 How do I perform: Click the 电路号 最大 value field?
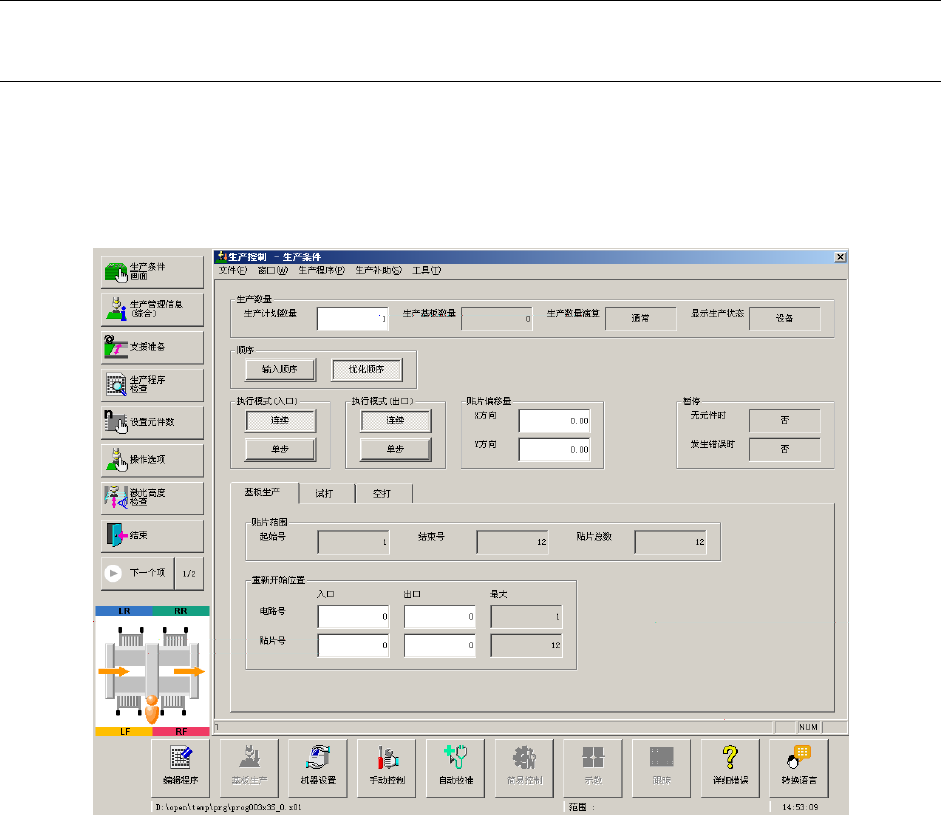(x=526, y=616)
